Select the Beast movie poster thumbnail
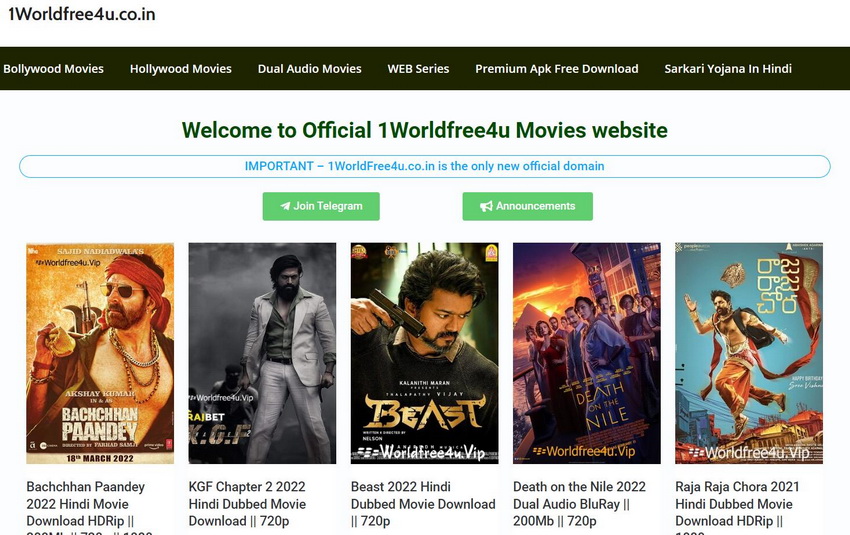Image resolution: width=850 pixels, height=535 pixels. click(424, 353)
